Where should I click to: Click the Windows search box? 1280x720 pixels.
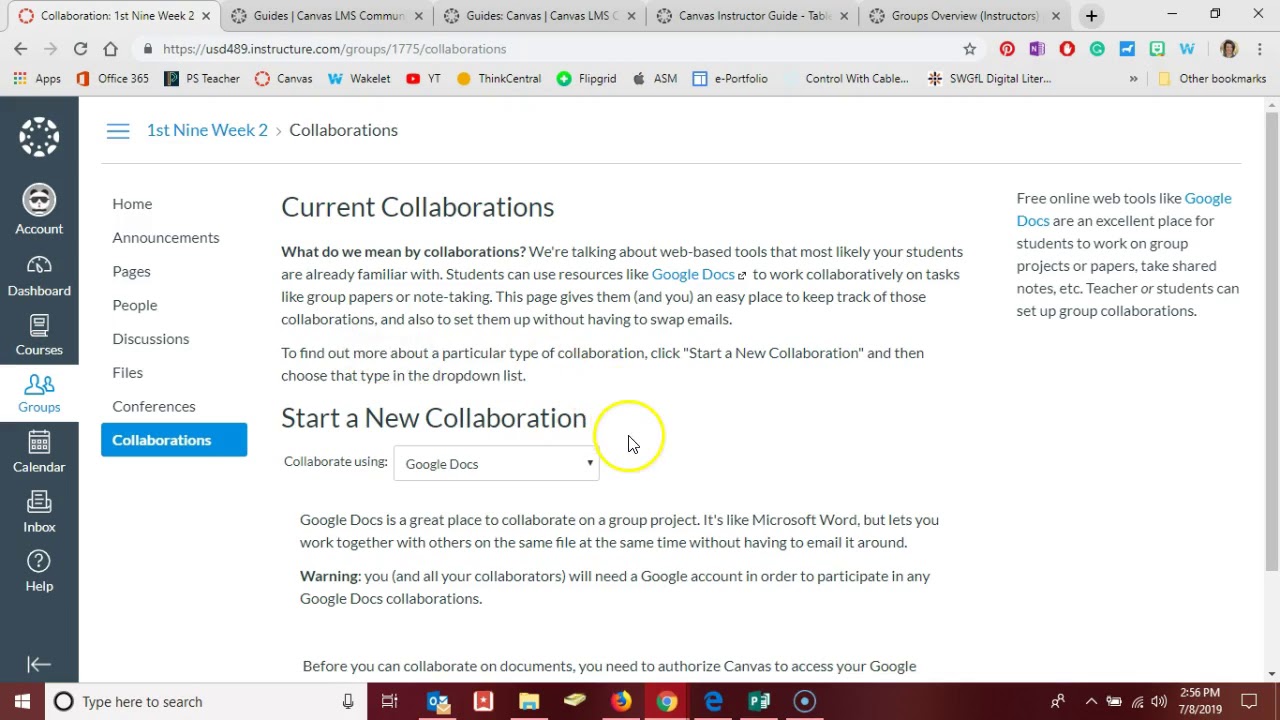tap(205, 702)
